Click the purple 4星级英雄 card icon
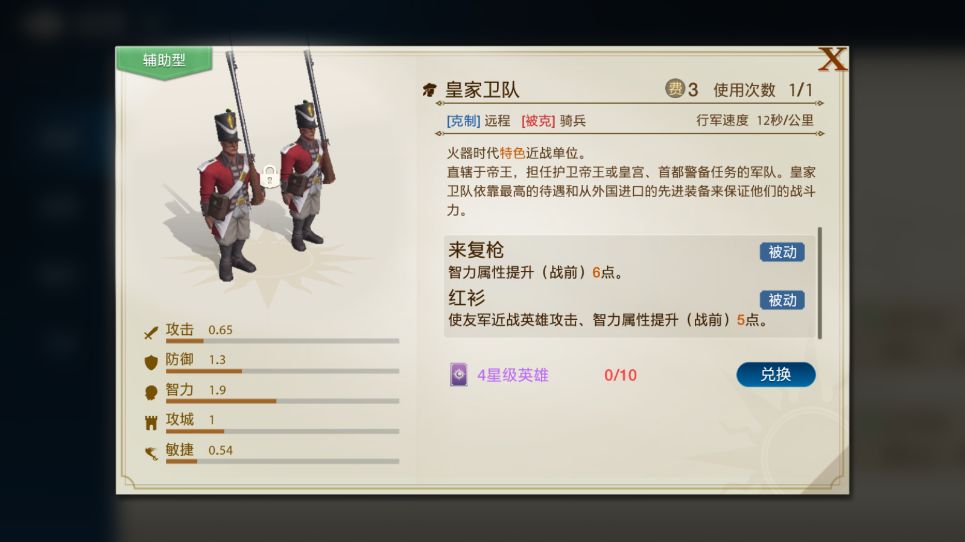The image size is (965, 542). point(459,375)
